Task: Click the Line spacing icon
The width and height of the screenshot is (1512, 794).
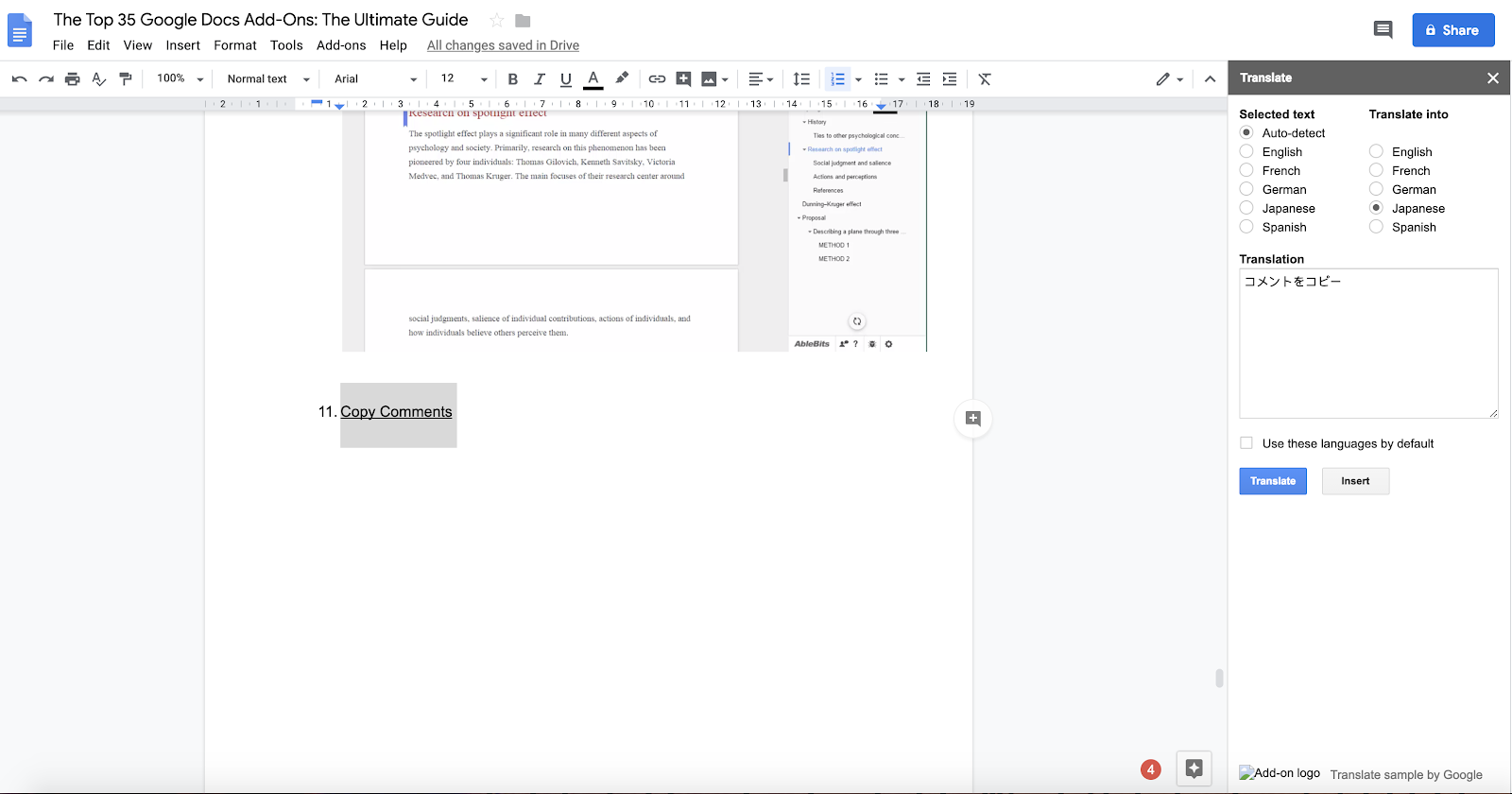Action: point(801,79)
